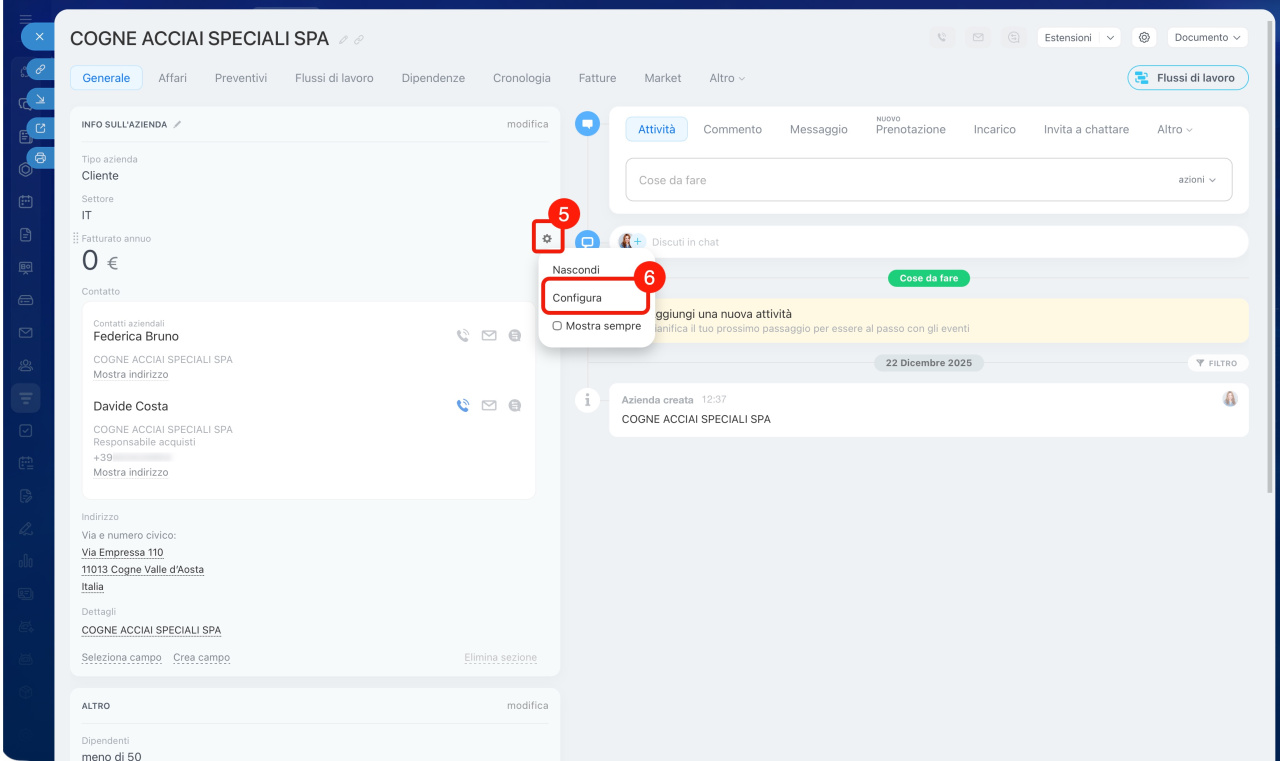The height and width of the screenshot is (761, 1280).
Task: Click the Cose da fare input field
Action: (900, 180)
